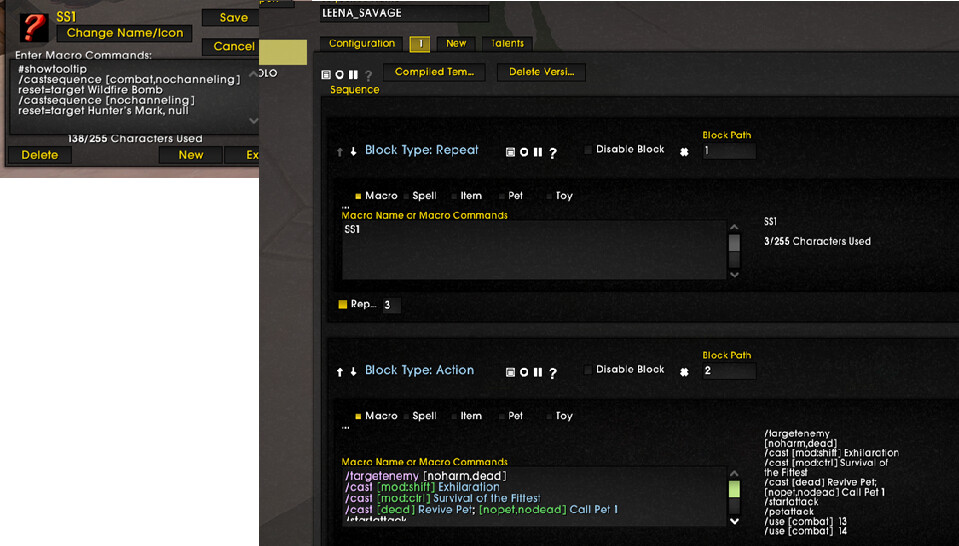The height and width of the screenshot is (546, 959).
Task: Toggle the Rep... checkbox in Repeat block
Action: (x=342, y=304)
